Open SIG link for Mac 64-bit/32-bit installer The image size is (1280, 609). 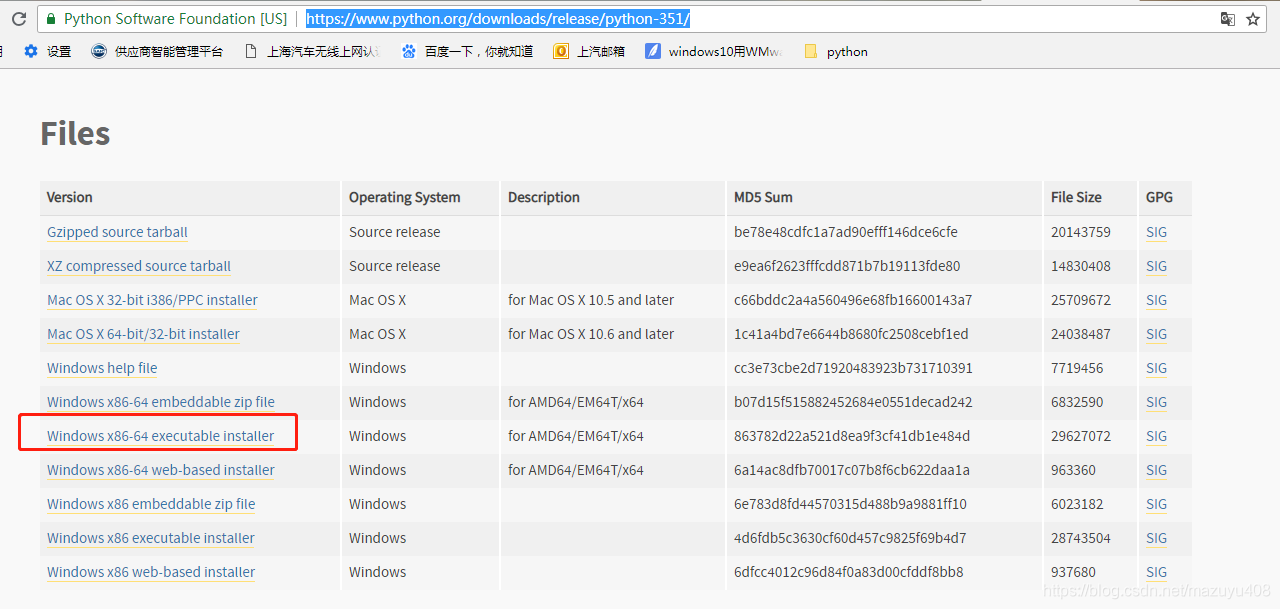point(1156,334)
